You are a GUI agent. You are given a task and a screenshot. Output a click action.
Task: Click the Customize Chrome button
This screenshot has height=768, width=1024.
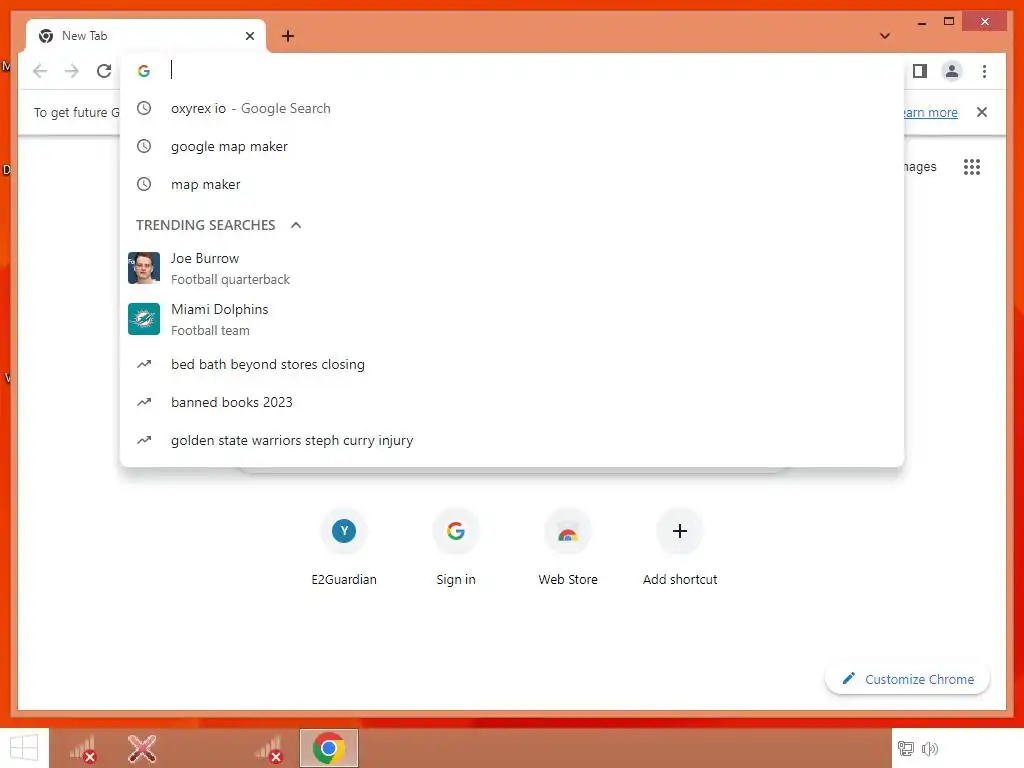[908, 679]
